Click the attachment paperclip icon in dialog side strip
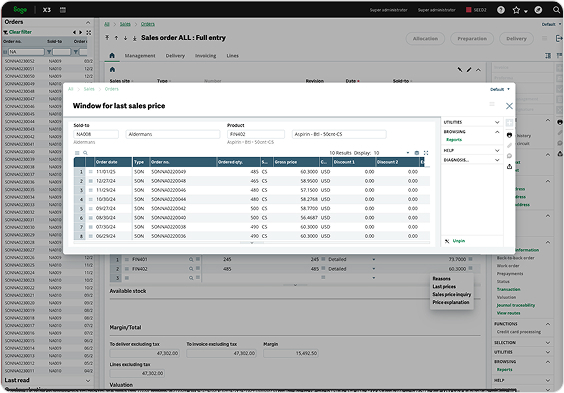This screenshot has width=564, height=393. point(509,145)
